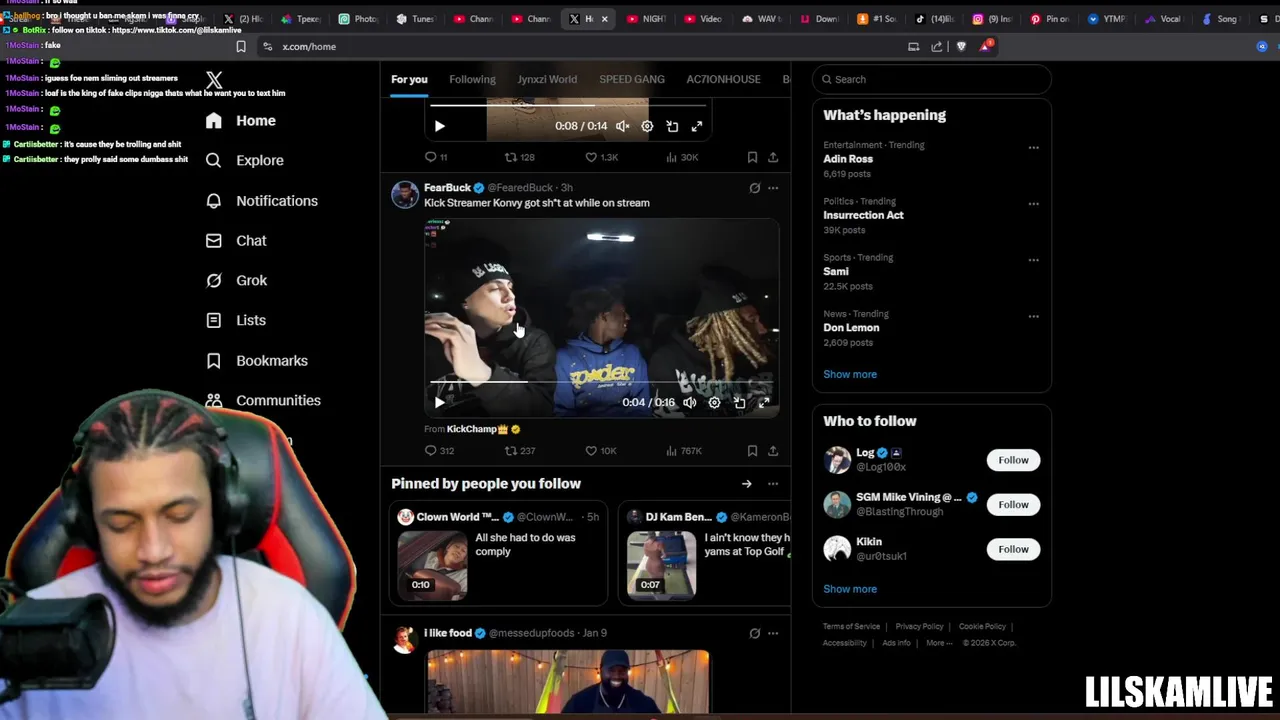Follow SGM Mike Vining account
This screenshot has width=1280, height=720.
pyautogui.click(x=1013, y=505)
